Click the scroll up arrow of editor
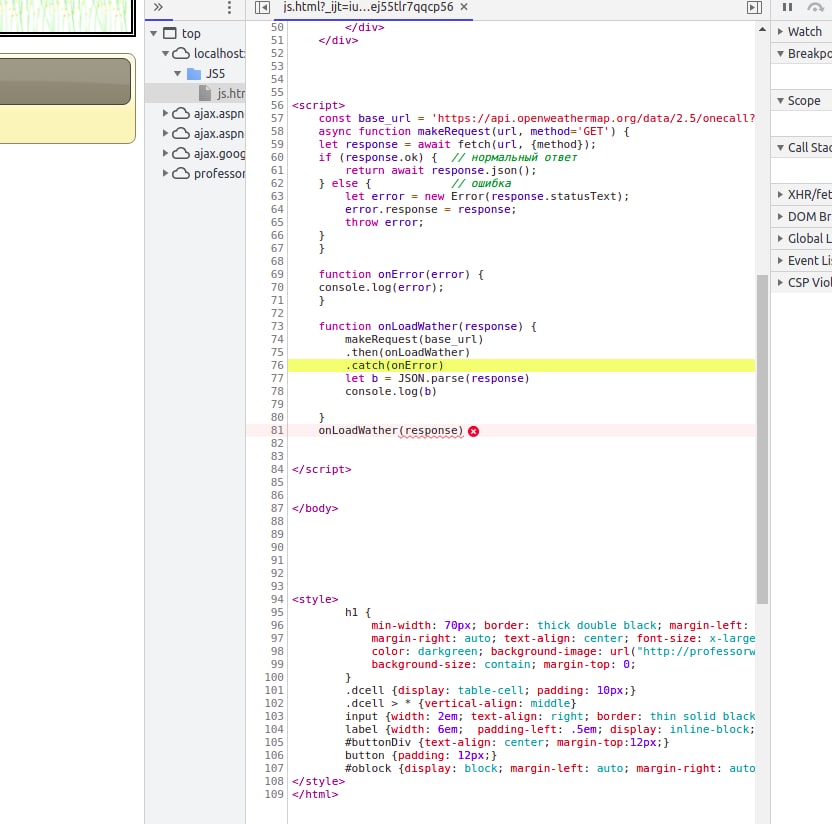The height and width of the screenshot is (824, 832). (x=762, y=30)
